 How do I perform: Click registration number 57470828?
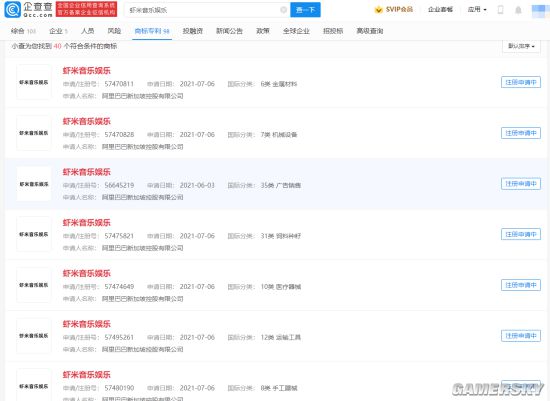click(119, 135)
